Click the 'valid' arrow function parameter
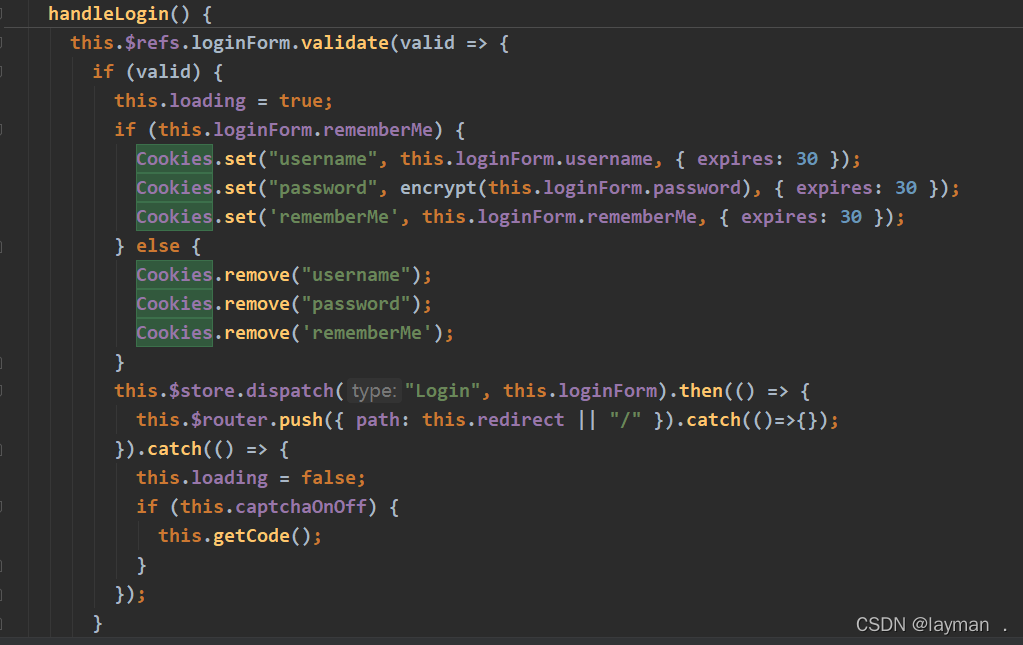This screenshot has width=1023, height=645. [427, 43]
